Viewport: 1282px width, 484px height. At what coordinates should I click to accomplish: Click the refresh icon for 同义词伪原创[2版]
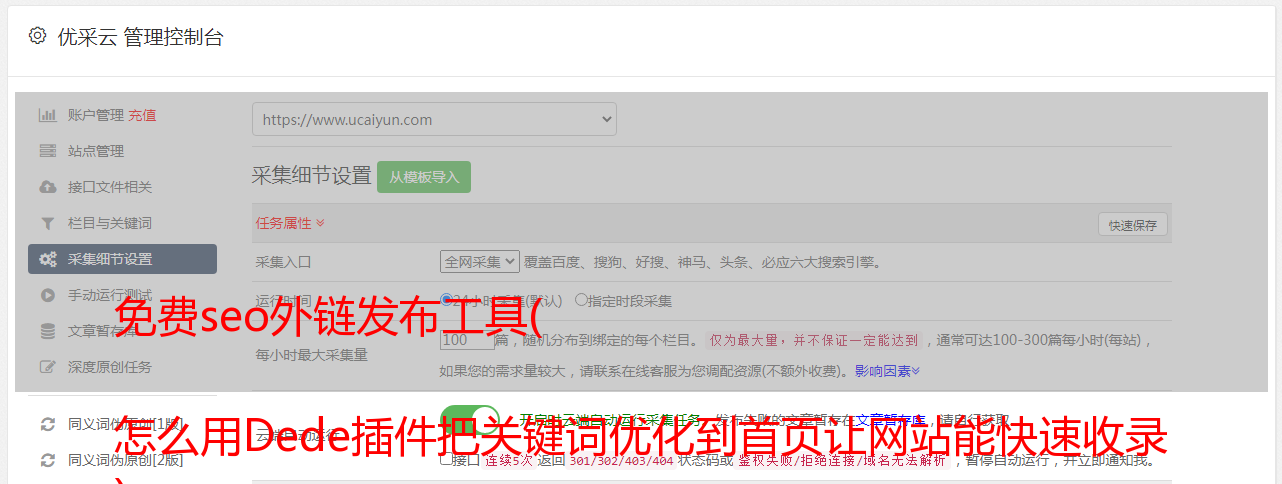pyautogui.click(x=47, y=460)
